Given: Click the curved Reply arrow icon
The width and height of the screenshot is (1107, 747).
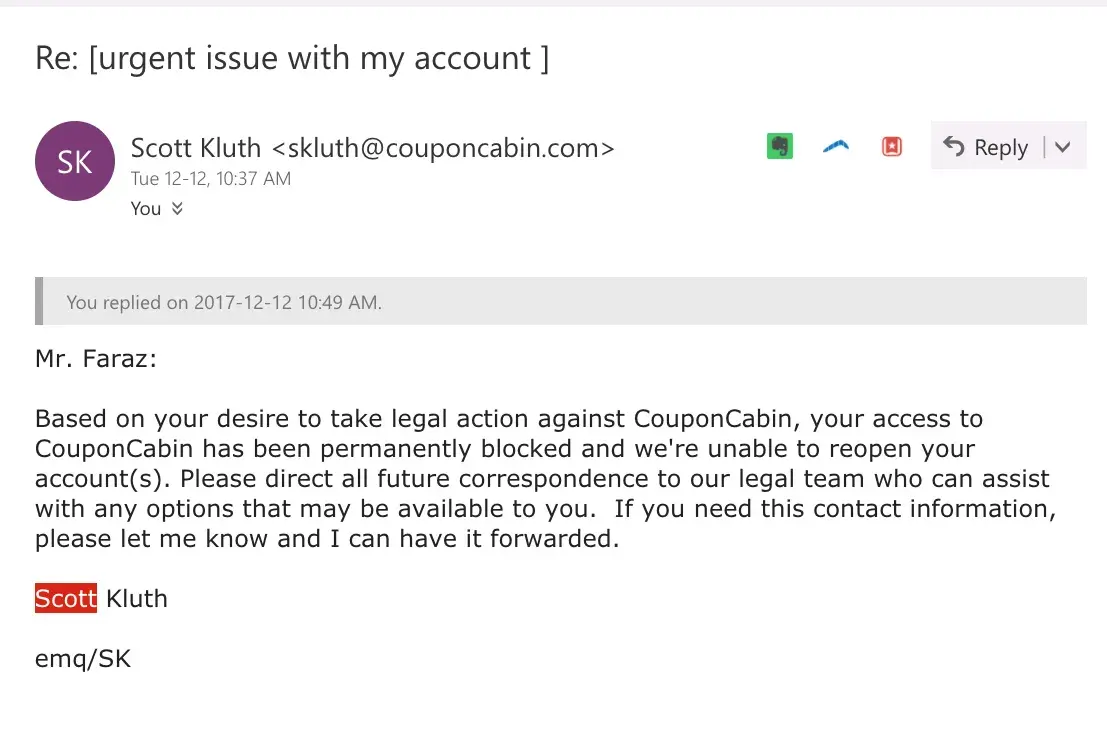Looking at the screenshot, I should tap(955, 147).
